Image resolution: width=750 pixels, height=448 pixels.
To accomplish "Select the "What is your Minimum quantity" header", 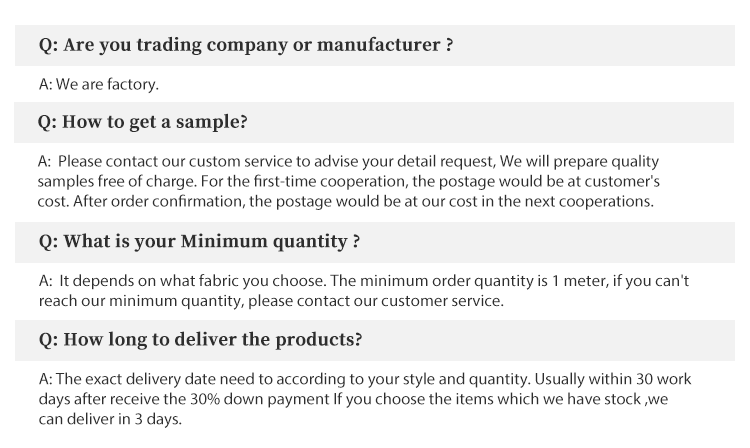I will pos(198,241).
